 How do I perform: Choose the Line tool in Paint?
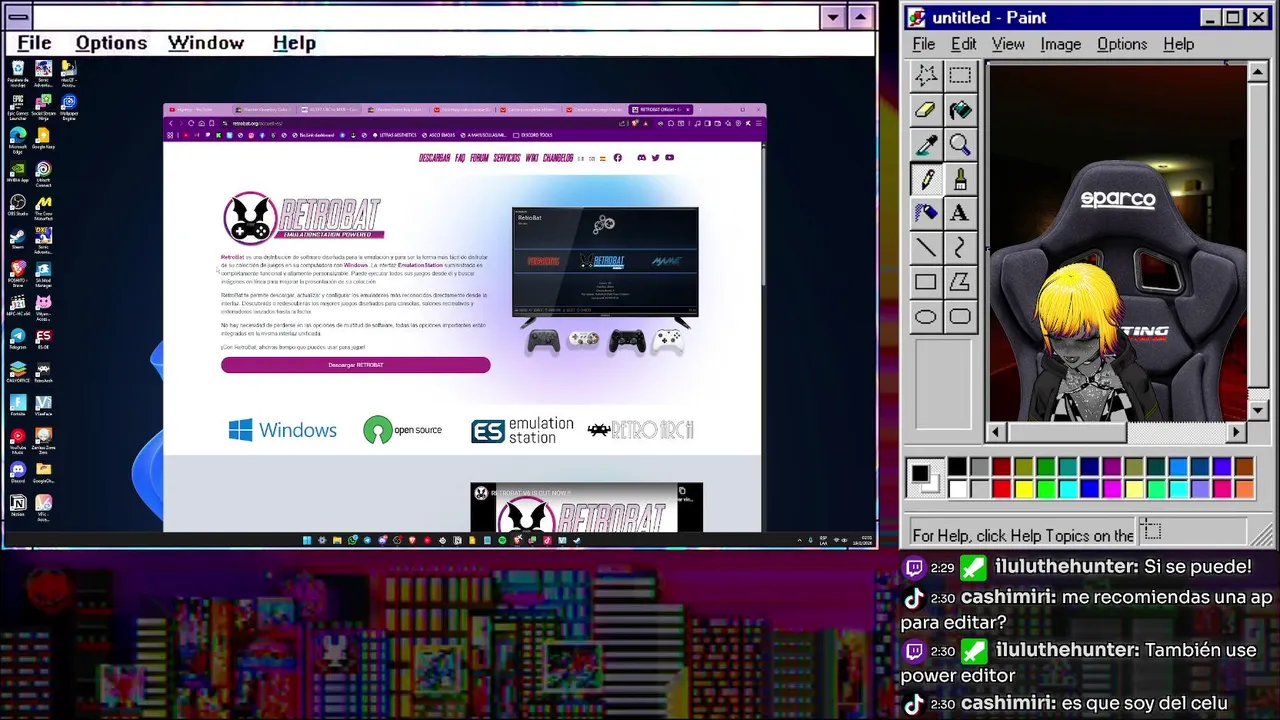(926, 247)
